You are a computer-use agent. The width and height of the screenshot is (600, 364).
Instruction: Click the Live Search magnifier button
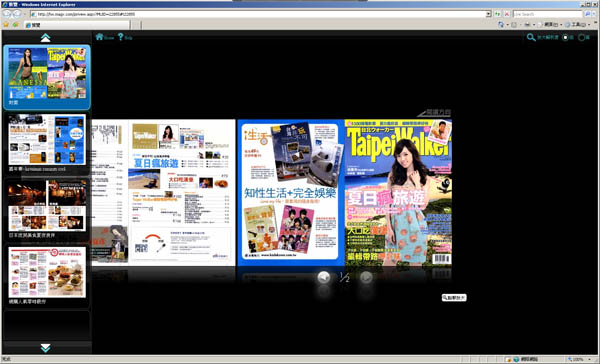(x=588, y=14)
